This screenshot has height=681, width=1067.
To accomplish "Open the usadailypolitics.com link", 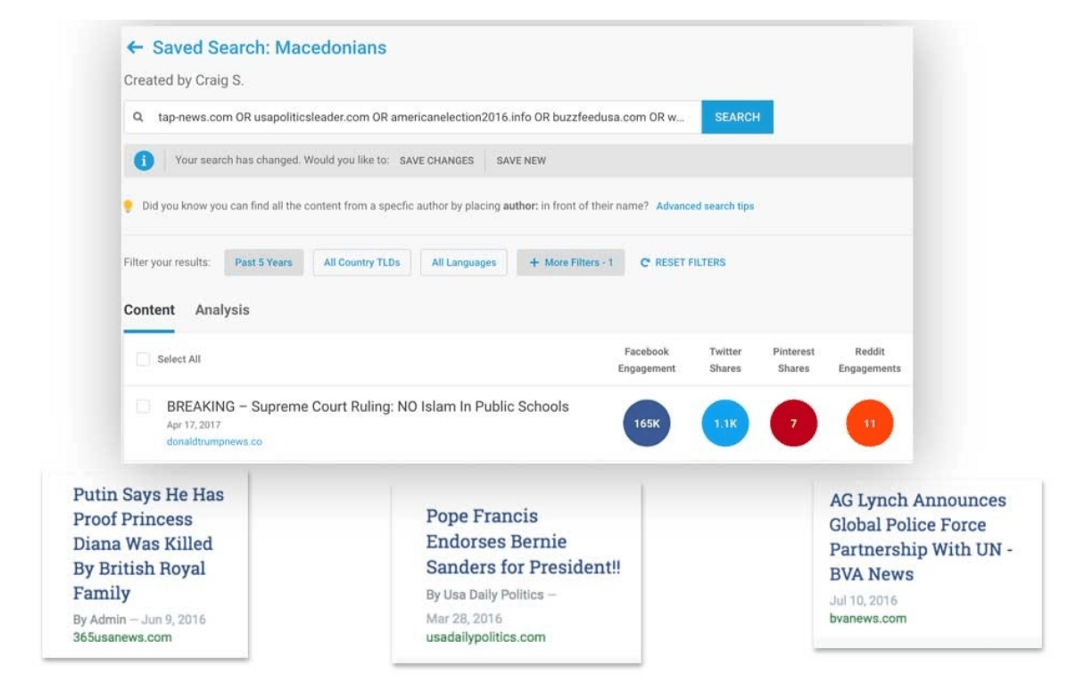I will [x=486, y=637].
